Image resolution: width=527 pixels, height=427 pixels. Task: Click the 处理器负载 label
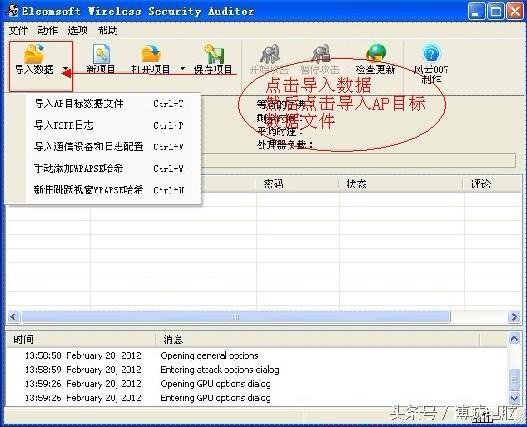coord(285,145)
